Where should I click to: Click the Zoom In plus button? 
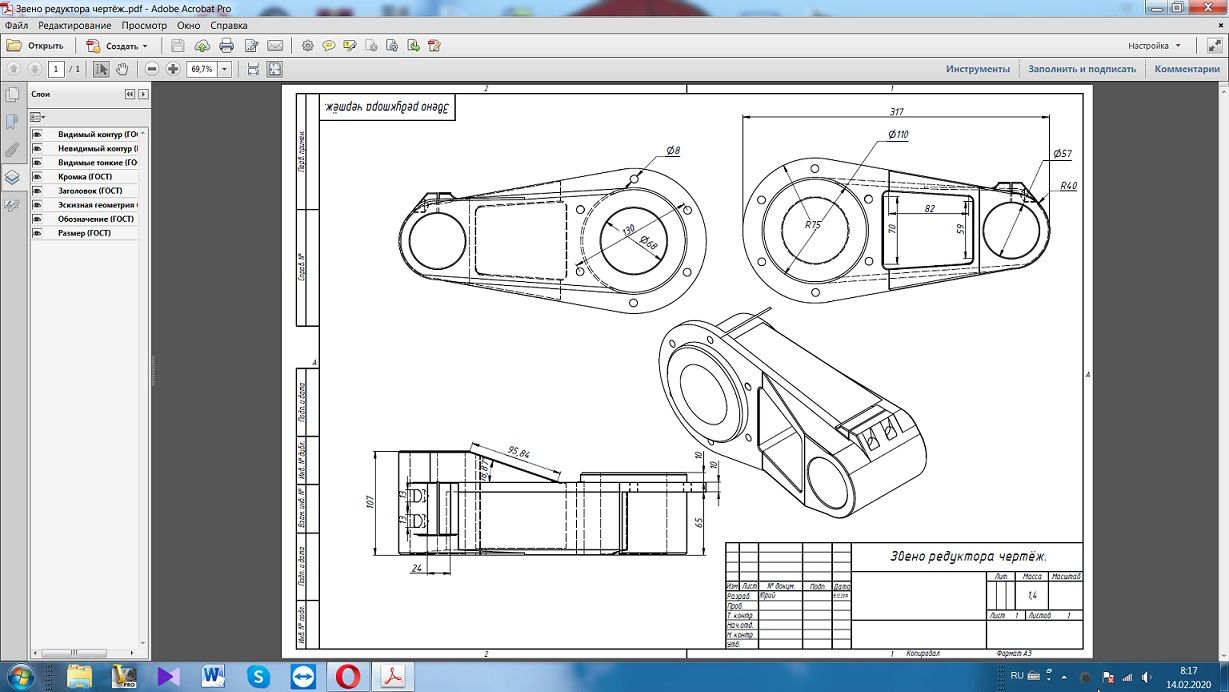click(x=173, y=69)
